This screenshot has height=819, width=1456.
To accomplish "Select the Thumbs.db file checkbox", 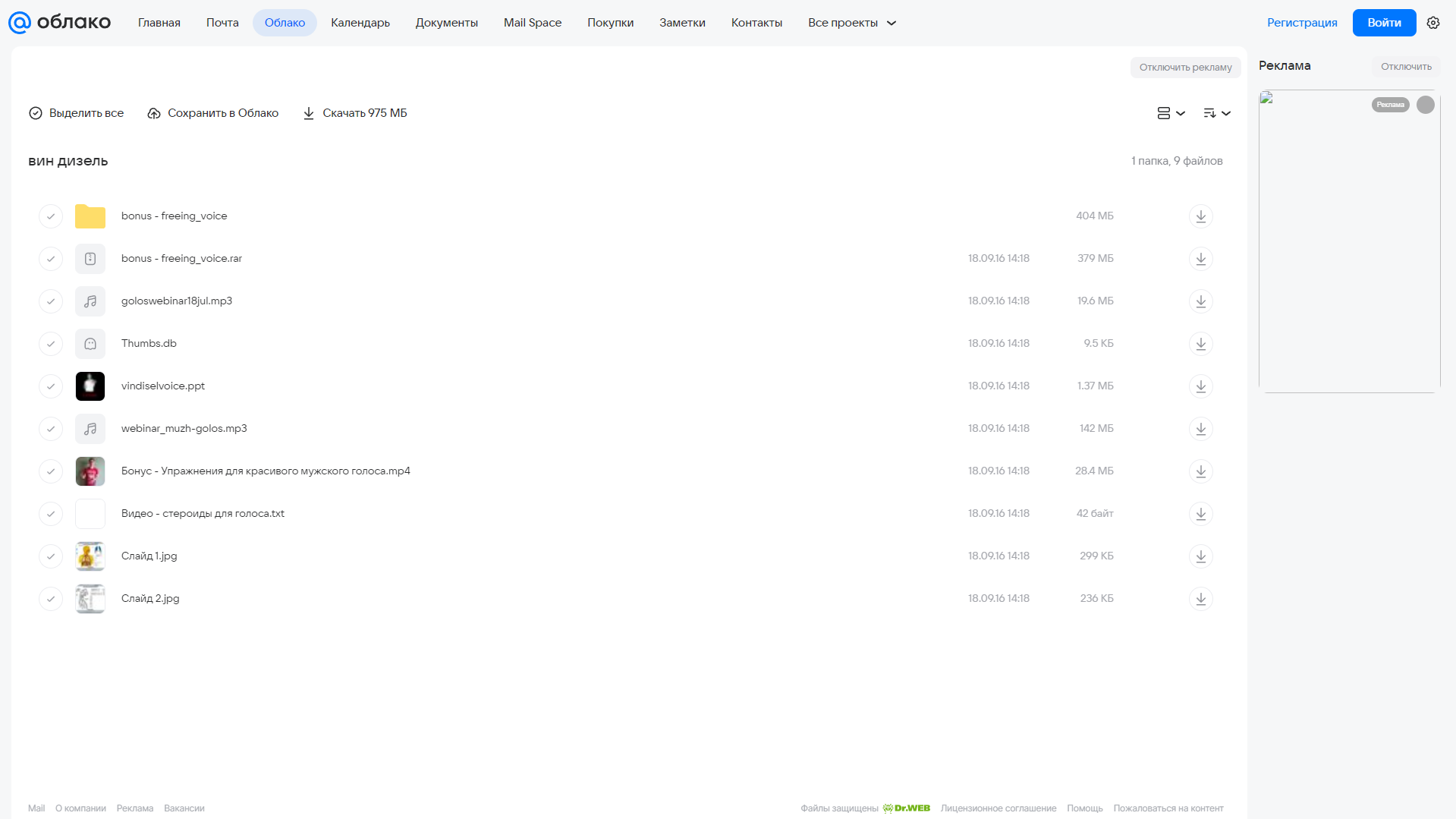I will tap(51, 344).
